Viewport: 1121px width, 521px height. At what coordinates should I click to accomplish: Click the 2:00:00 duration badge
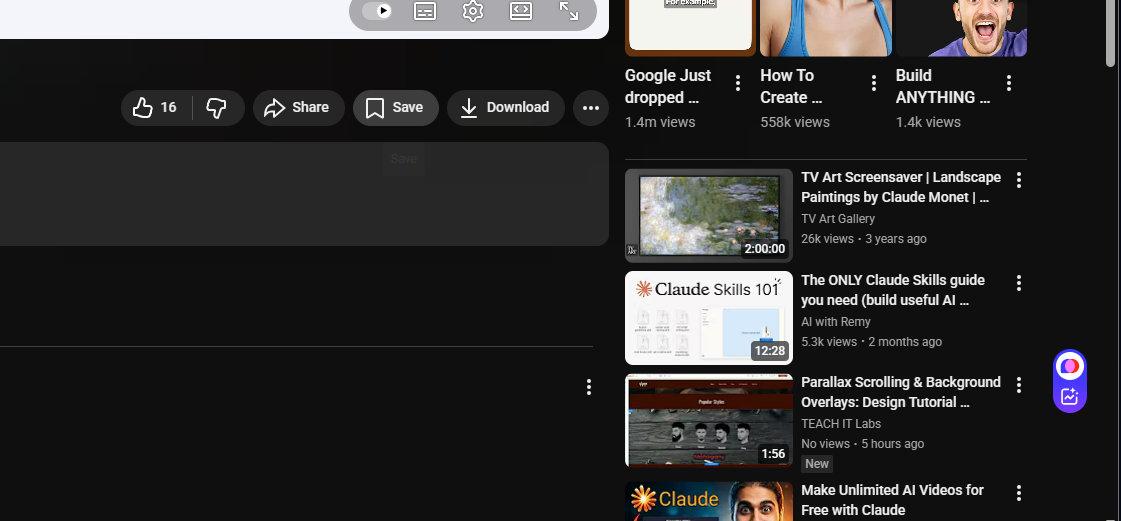(764, 249)
